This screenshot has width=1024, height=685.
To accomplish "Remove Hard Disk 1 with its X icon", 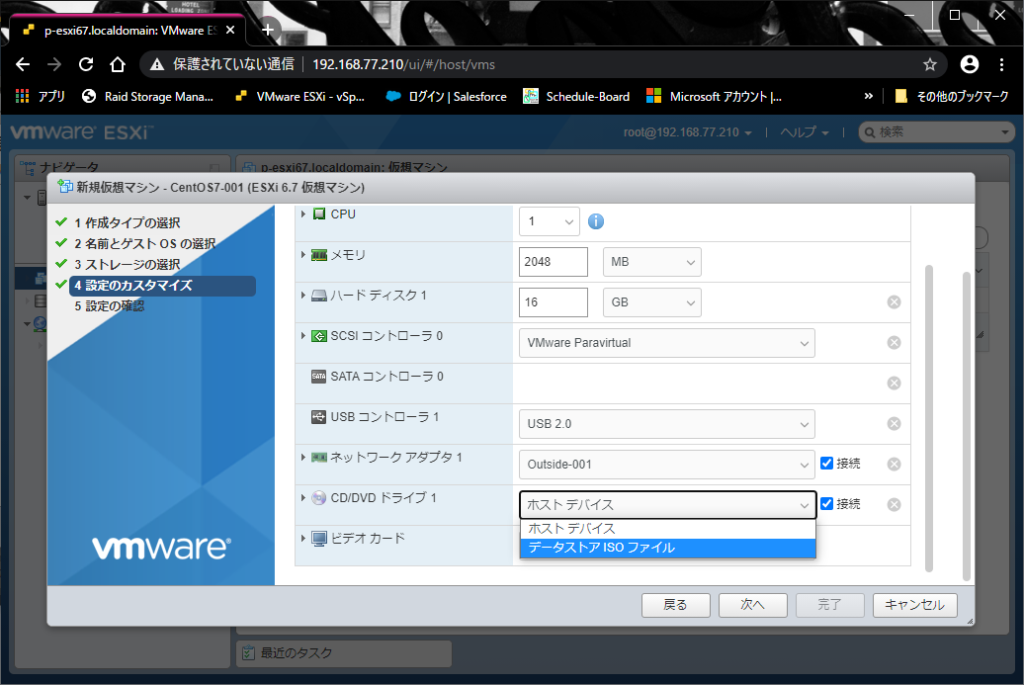I will coord(894,302).
